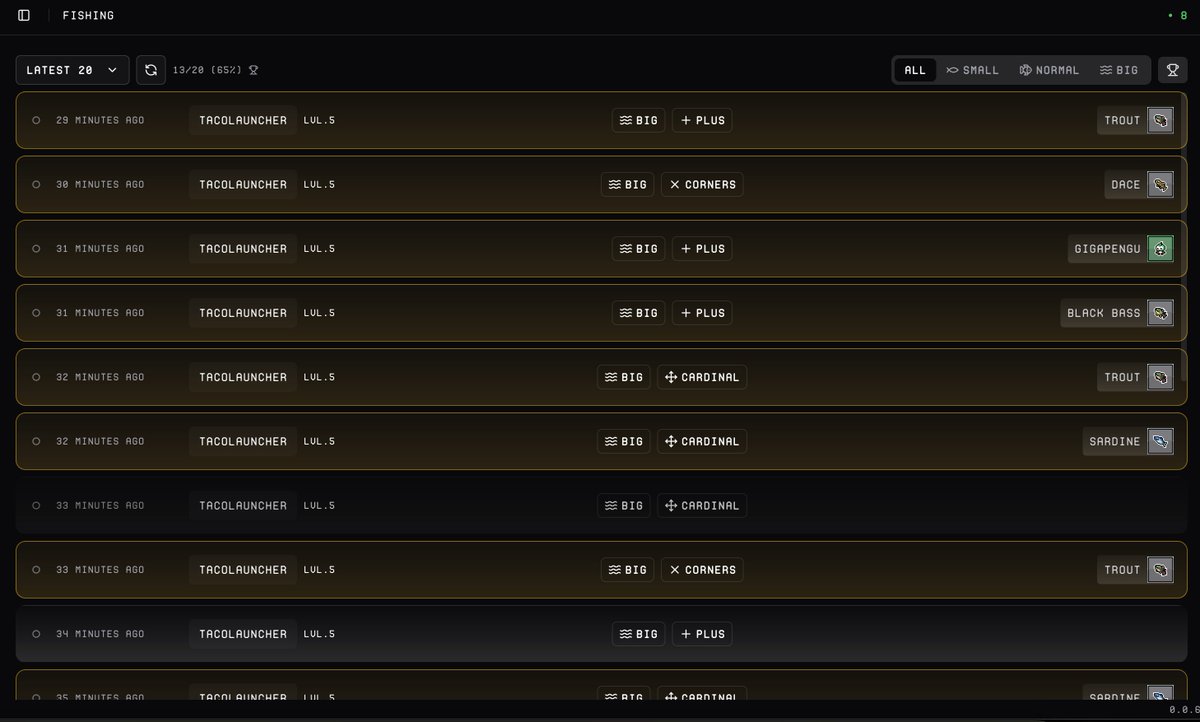Select the All filter tab
The width and height of the screenshot is (1200, 722).
[x=915, y=70]
